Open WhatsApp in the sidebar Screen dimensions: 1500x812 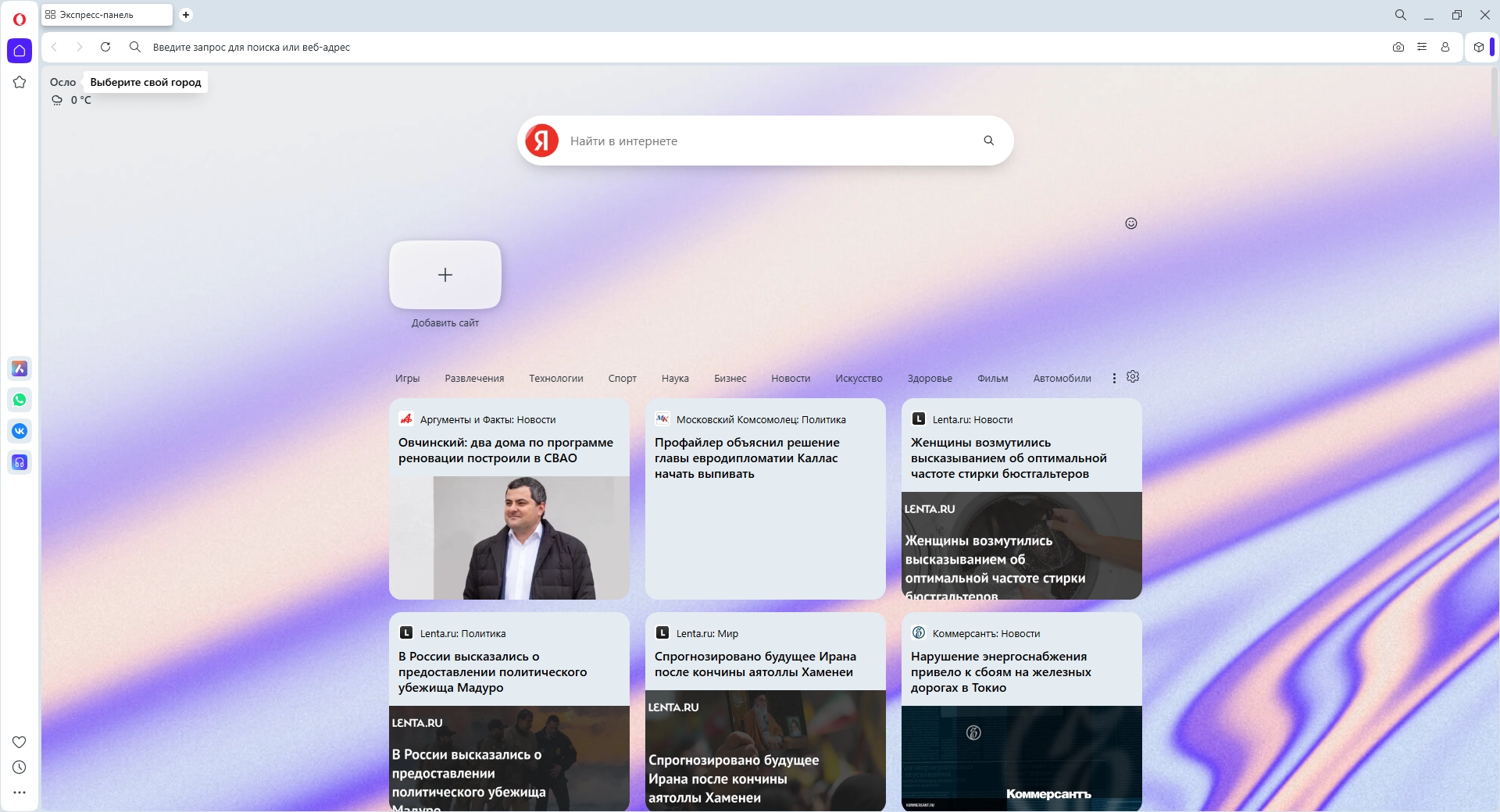coord(20,400)
